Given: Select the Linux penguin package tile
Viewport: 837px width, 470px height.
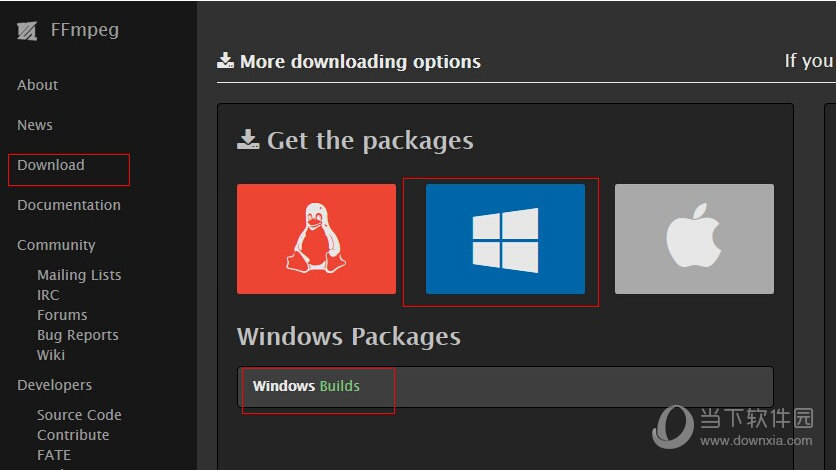Looking at the screenshot, I should [317, 239].
